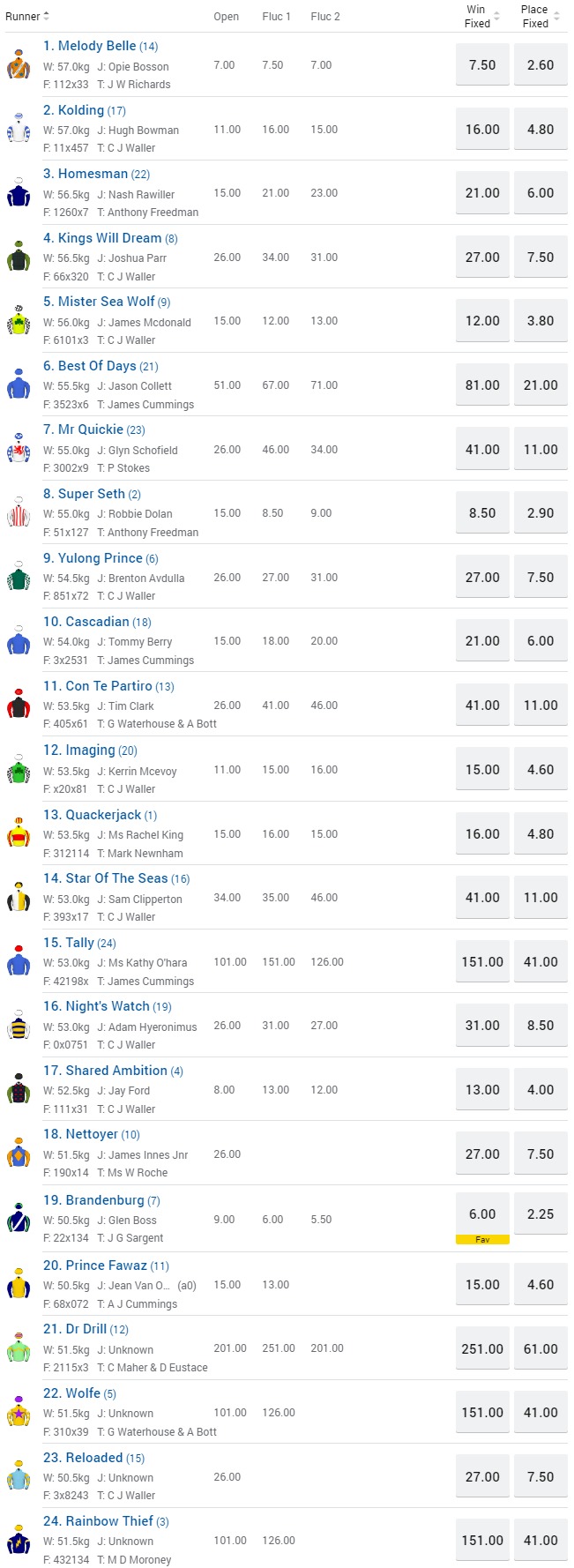Click Super Seth's striped silk icon
This screenshot has width=574, height=1568.
click(x=19, y=513)
